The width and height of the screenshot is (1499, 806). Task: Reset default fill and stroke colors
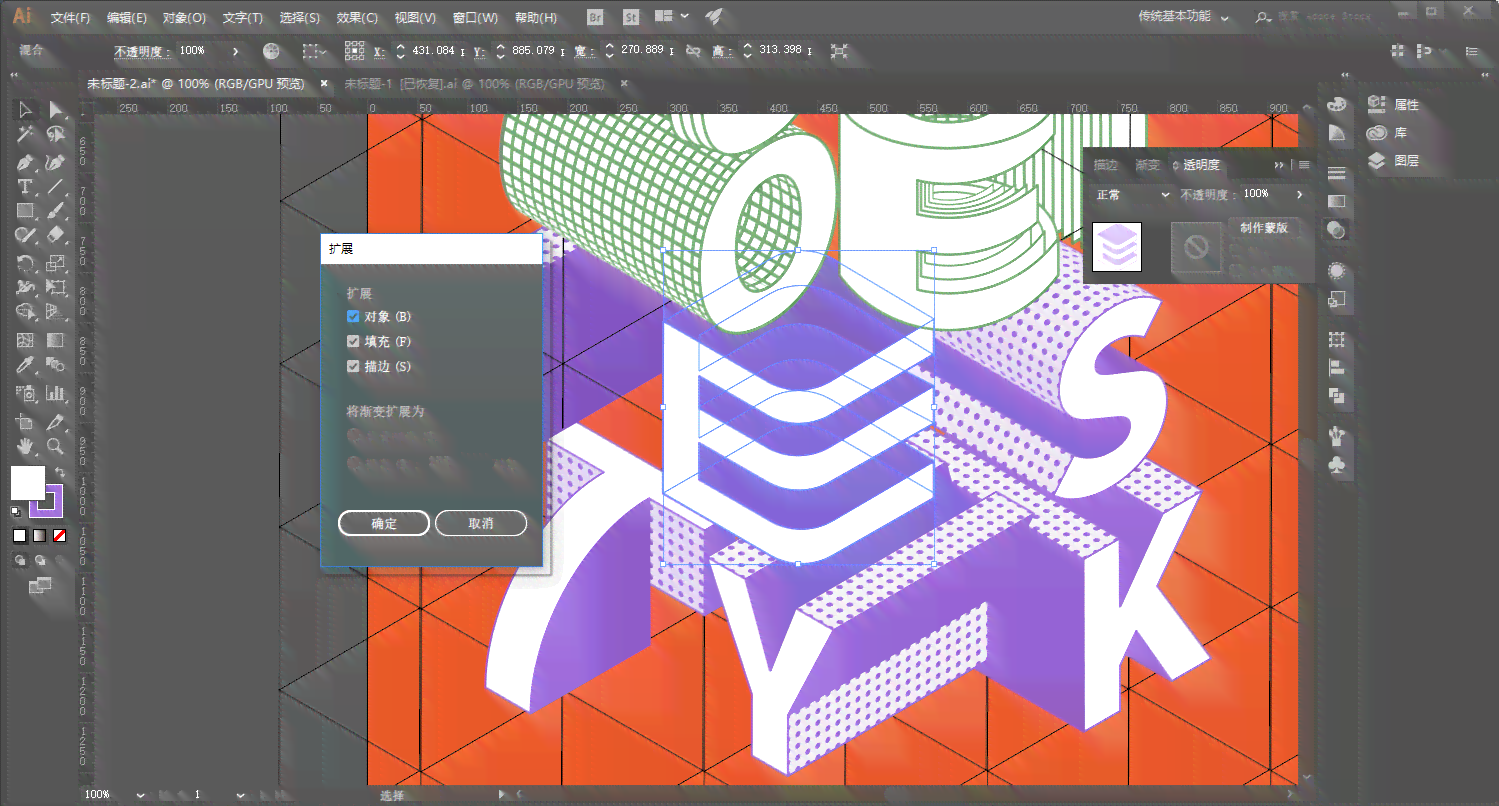(16, 511)
